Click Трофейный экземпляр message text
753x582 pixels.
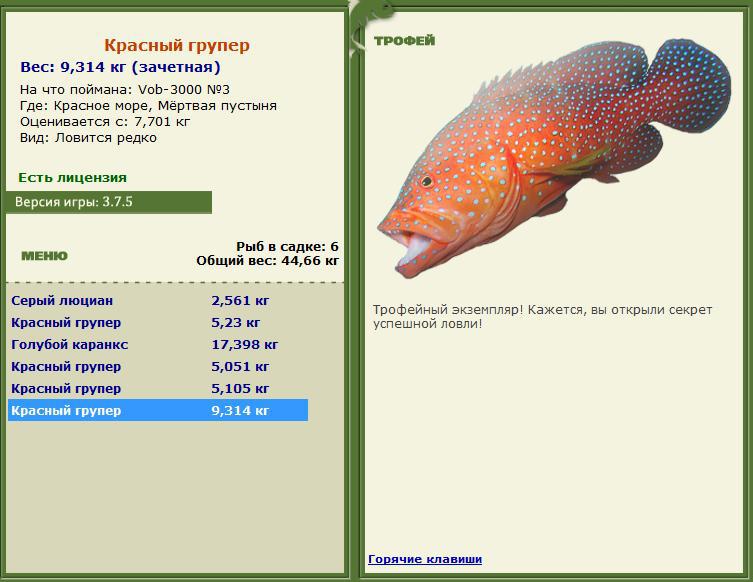[x=542, y=316]
